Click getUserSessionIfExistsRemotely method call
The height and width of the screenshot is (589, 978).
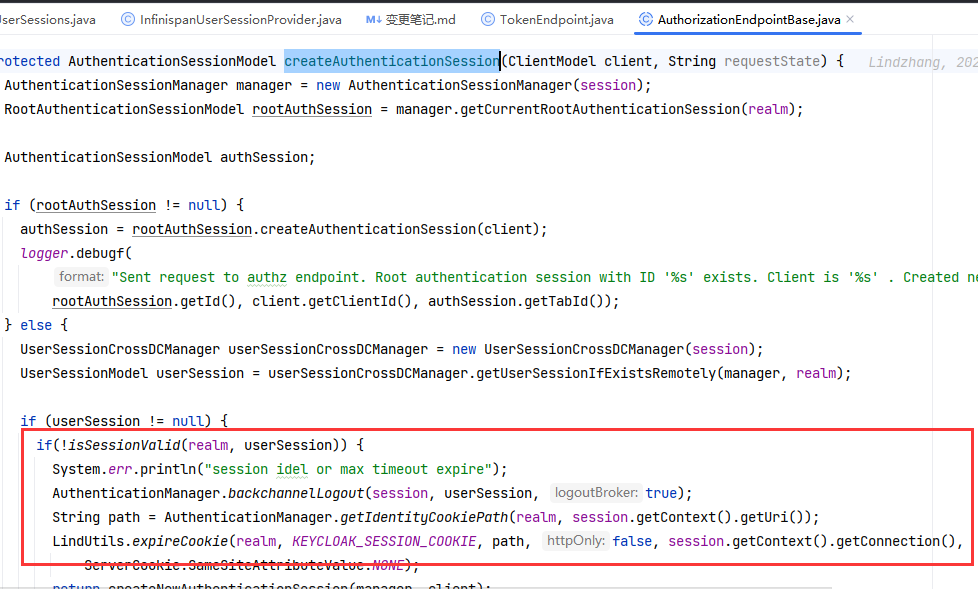coord(596,373)
